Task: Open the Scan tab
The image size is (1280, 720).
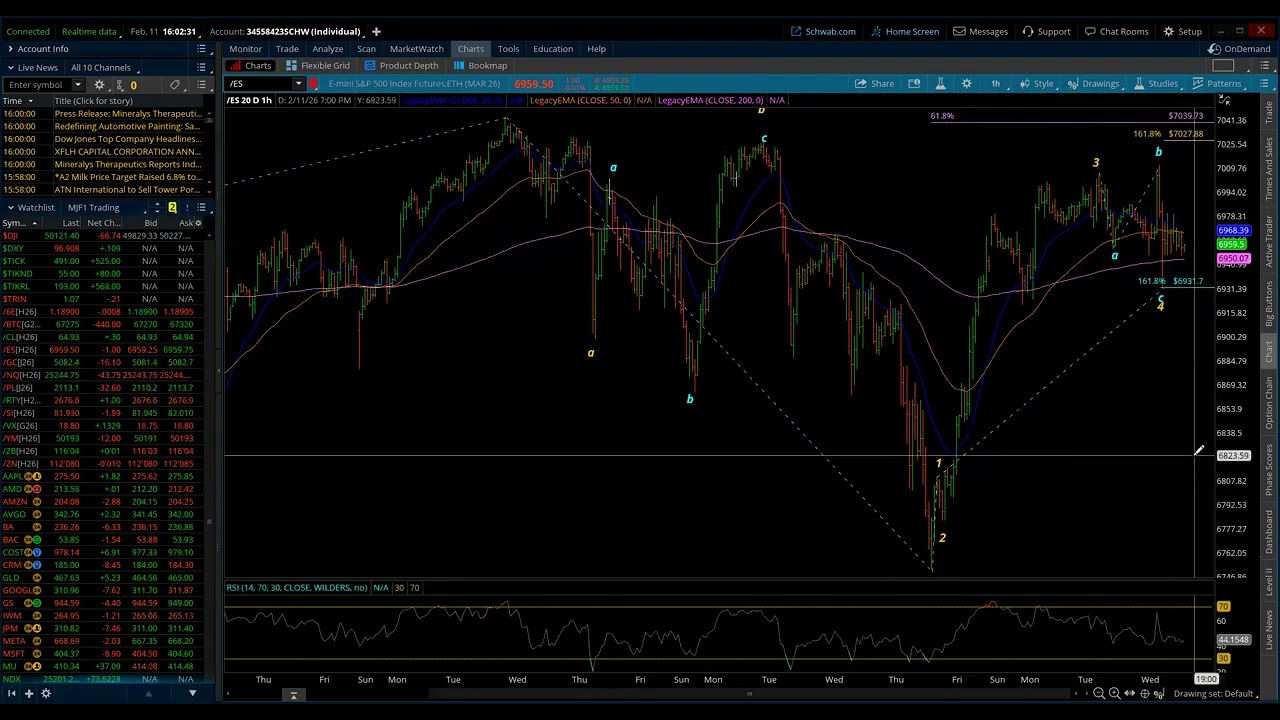Action: (x=366, y=49)
